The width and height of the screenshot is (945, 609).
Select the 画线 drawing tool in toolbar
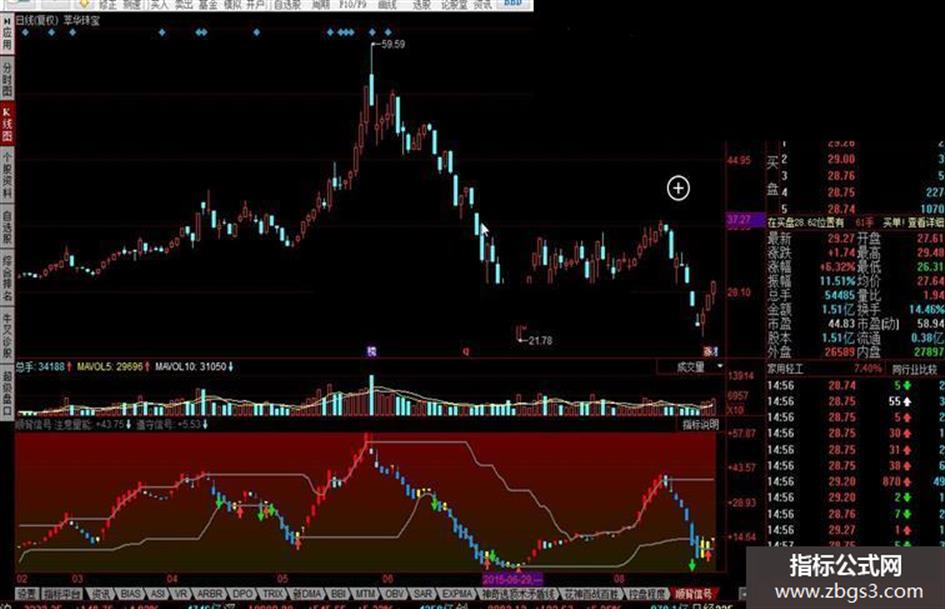(x=387, y=4)
